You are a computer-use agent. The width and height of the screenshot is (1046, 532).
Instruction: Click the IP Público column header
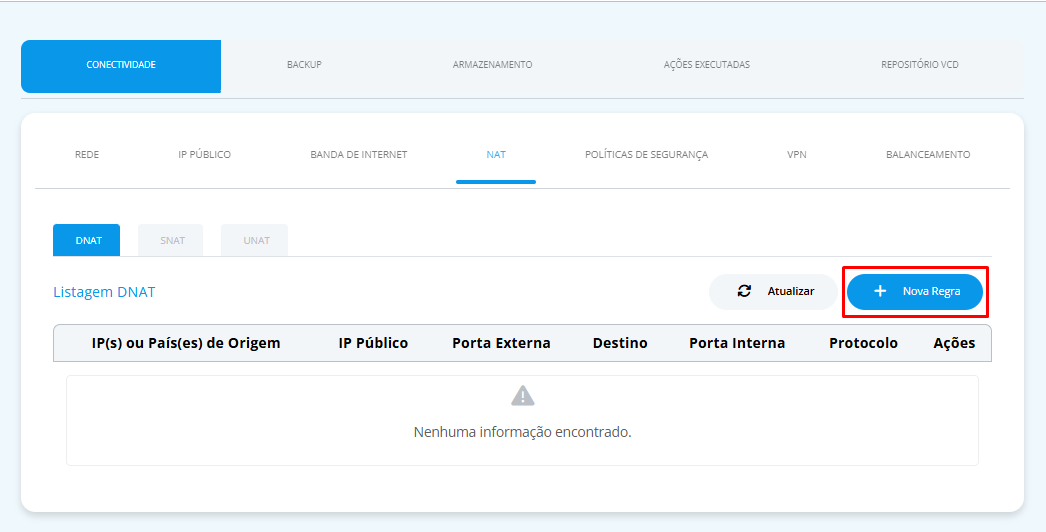coord(374,343)
